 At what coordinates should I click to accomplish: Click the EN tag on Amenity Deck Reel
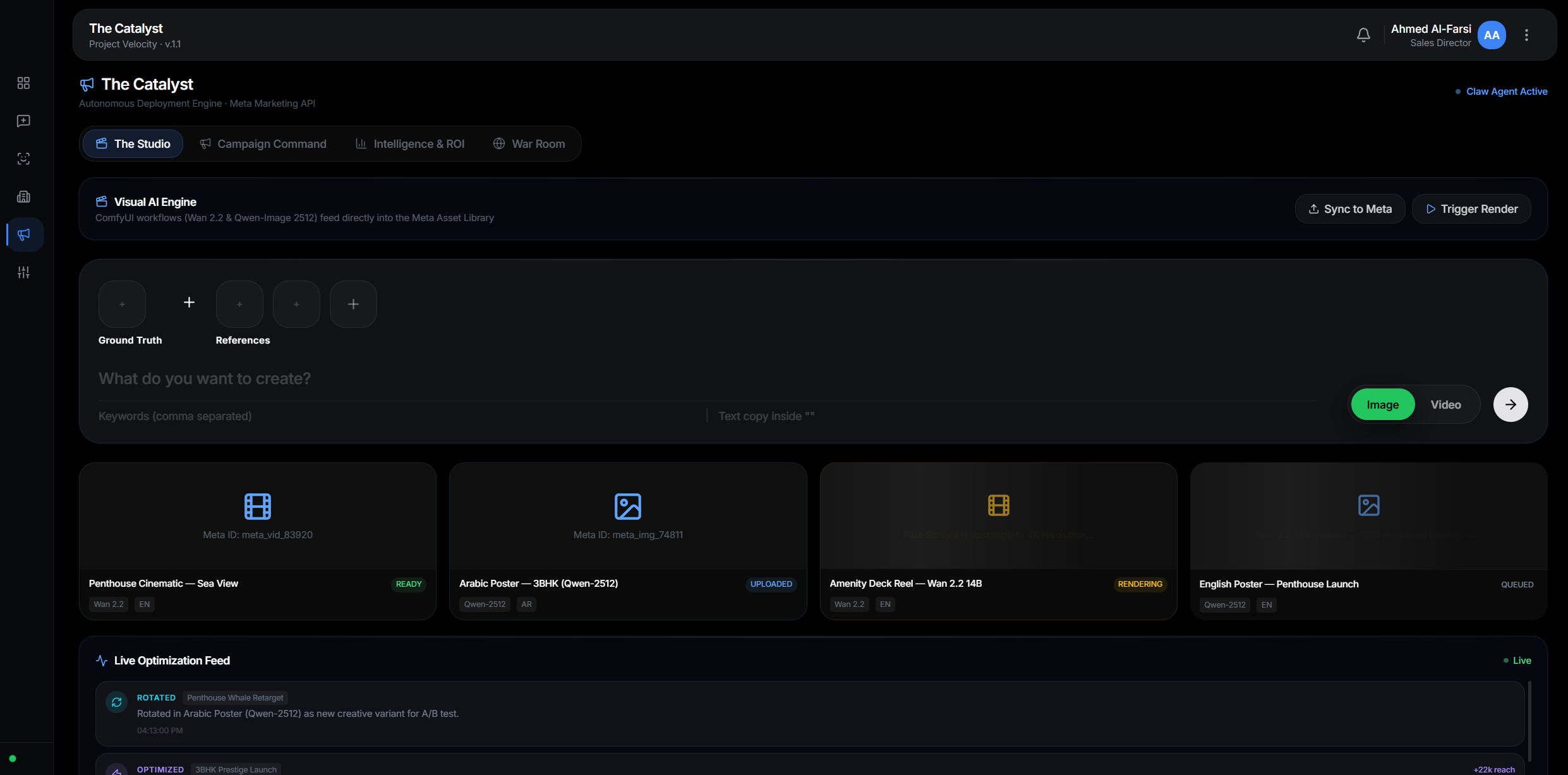(x=885, y=604)
